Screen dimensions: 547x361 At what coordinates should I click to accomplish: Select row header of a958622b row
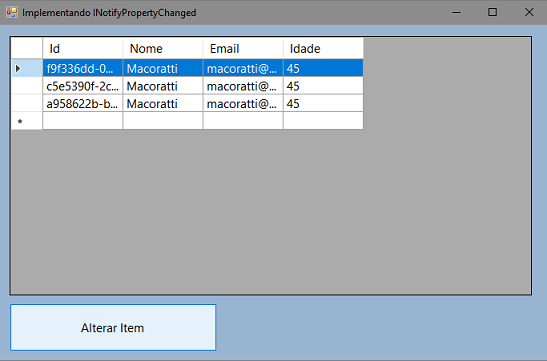27,103
